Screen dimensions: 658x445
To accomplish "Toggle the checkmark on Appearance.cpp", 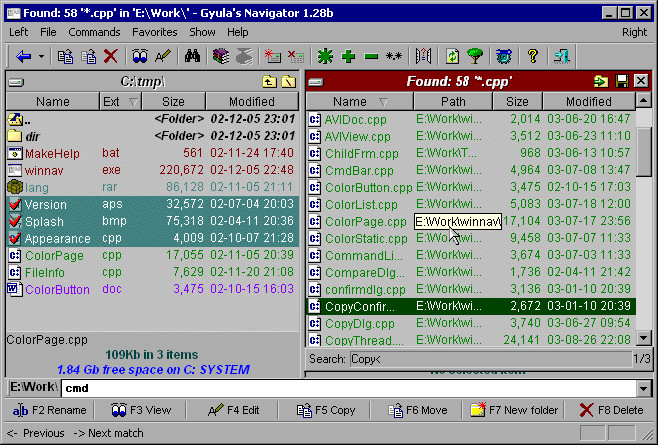I will (x=15, y=238).
